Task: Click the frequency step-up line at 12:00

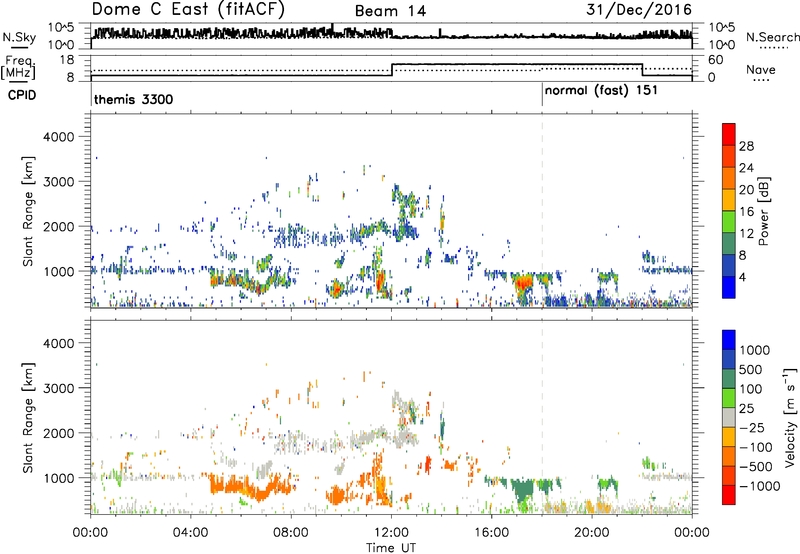Action: tap(392, 70)
